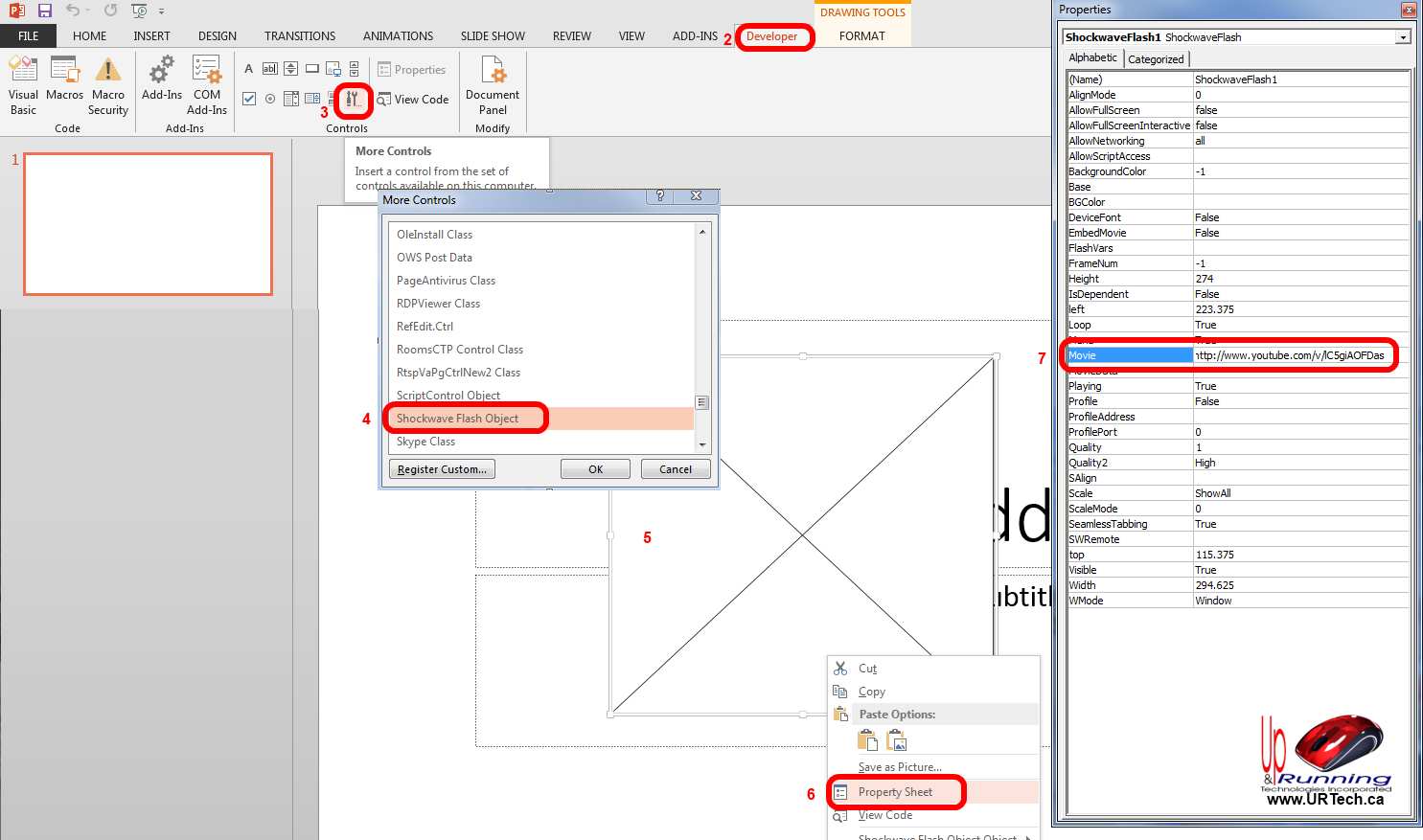The width and height of the screenshot is (1423, 840).
Task: Open the Visual Basic editor
Action: click(x=23, y=84)
